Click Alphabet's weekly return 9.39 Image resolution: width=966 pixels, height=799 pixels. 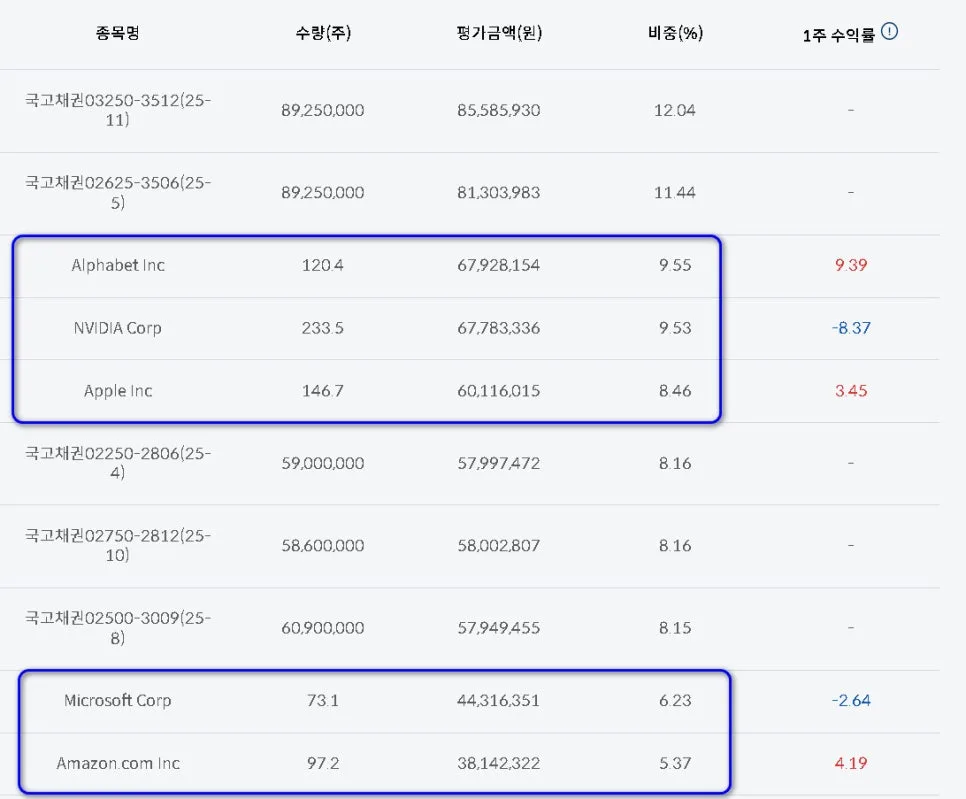[x=851, y=266]
